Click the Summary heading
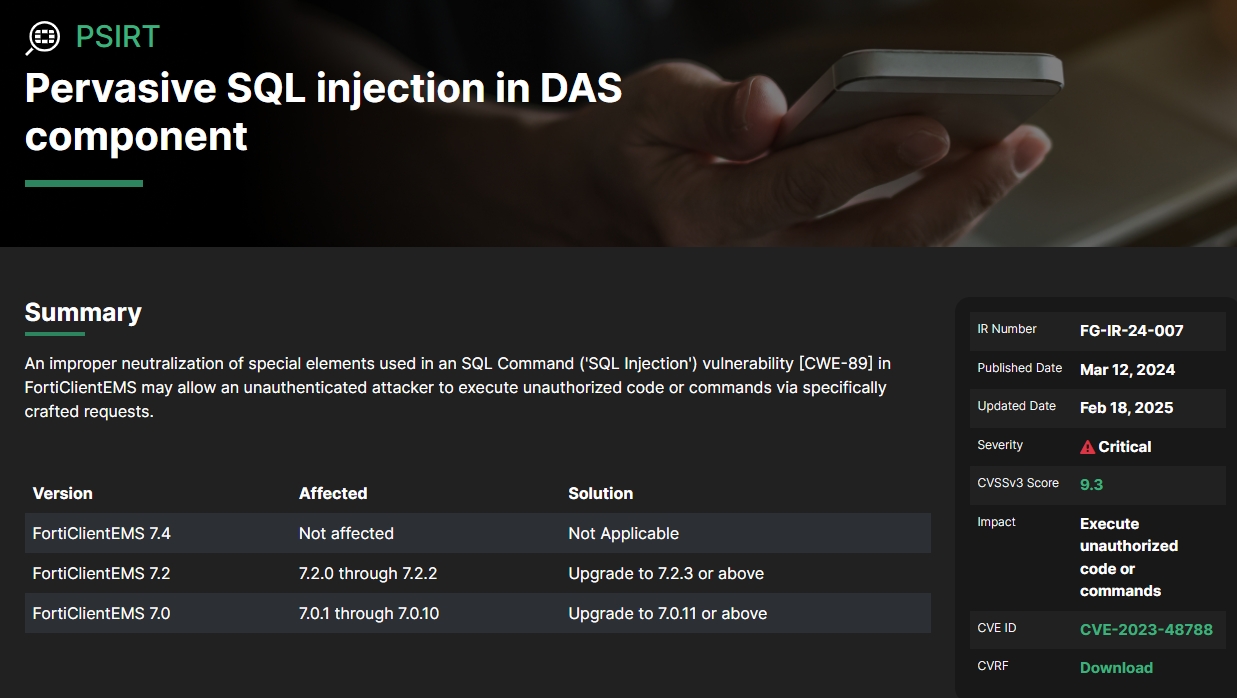This screenshot has width=1237, height=698. [83, 312]
